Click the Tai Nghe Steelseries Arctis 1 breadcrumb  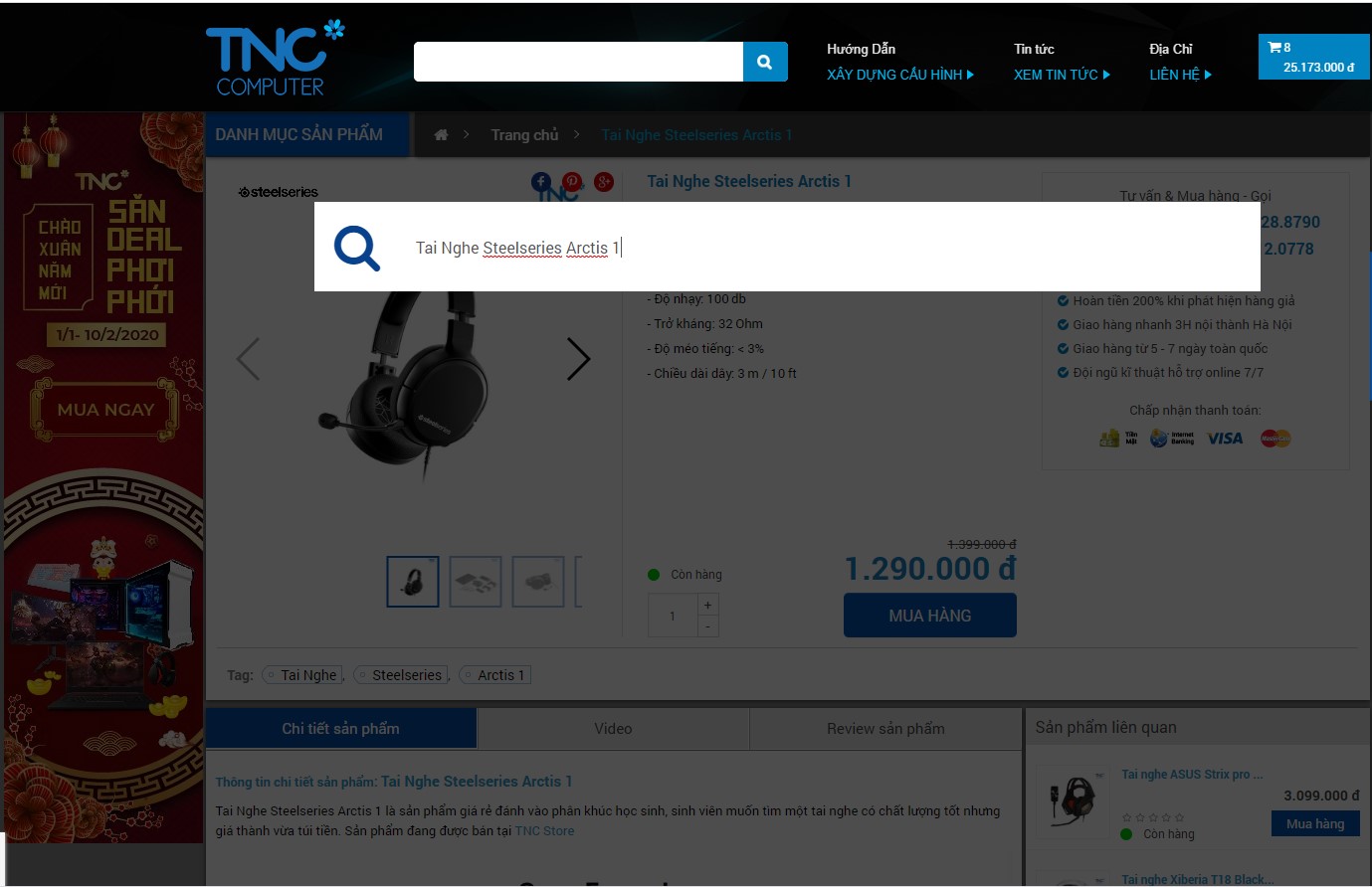pyautogui.click(x=696, y=135)
